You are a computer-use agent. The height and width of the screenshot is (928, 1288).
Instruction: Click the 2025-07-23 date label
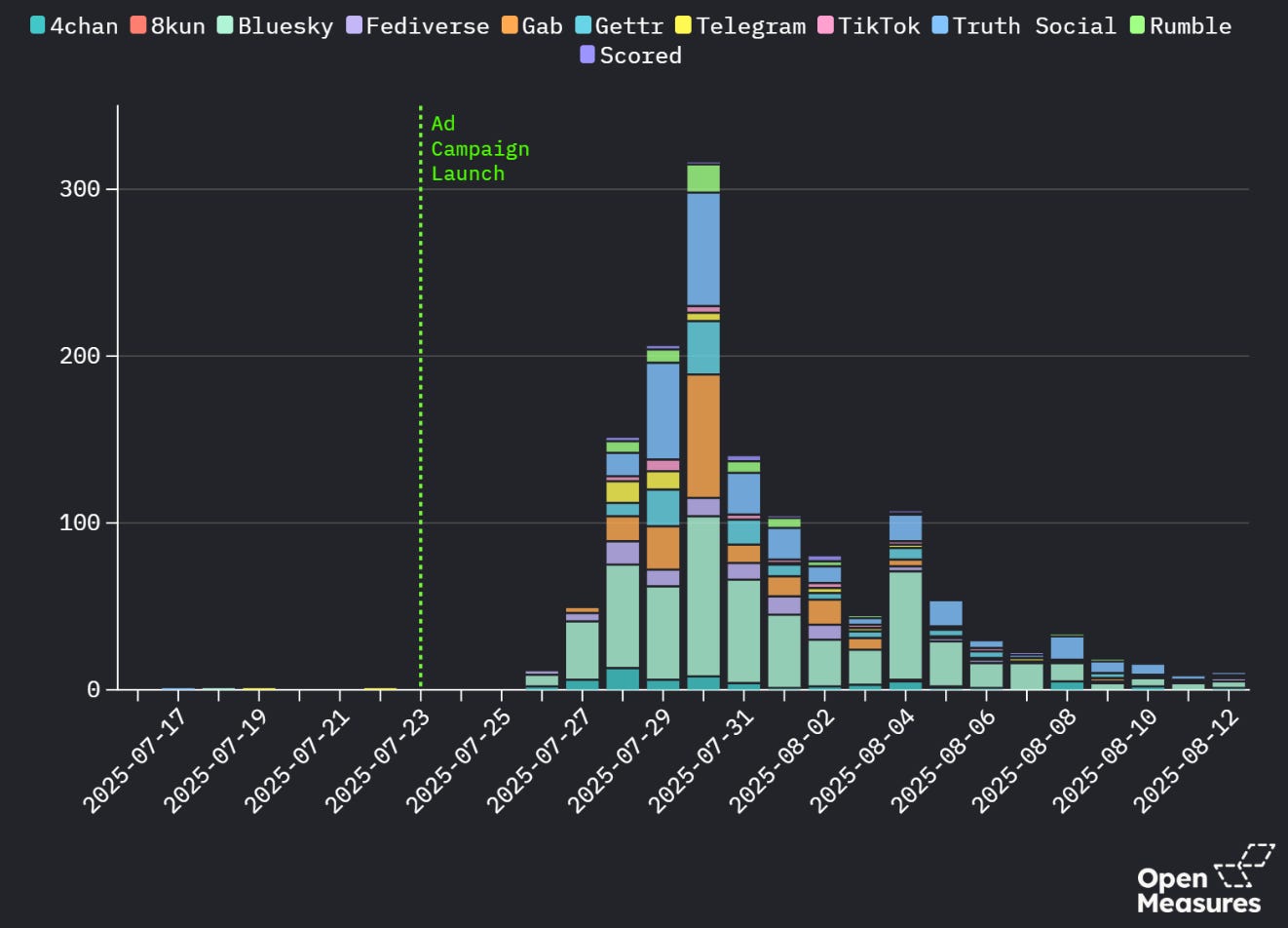coord(376,760)
